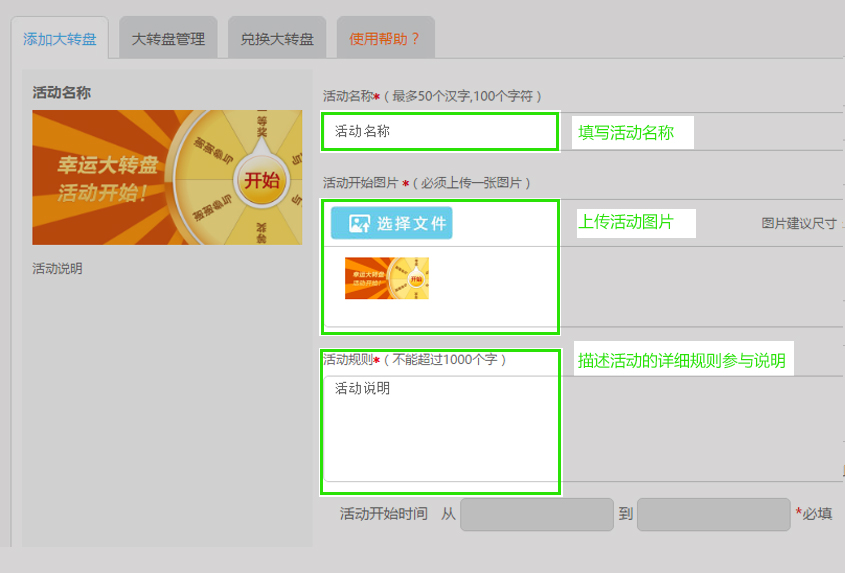
Task: Go to the 兑换大转盘 tab
Action: click(277, 40)
